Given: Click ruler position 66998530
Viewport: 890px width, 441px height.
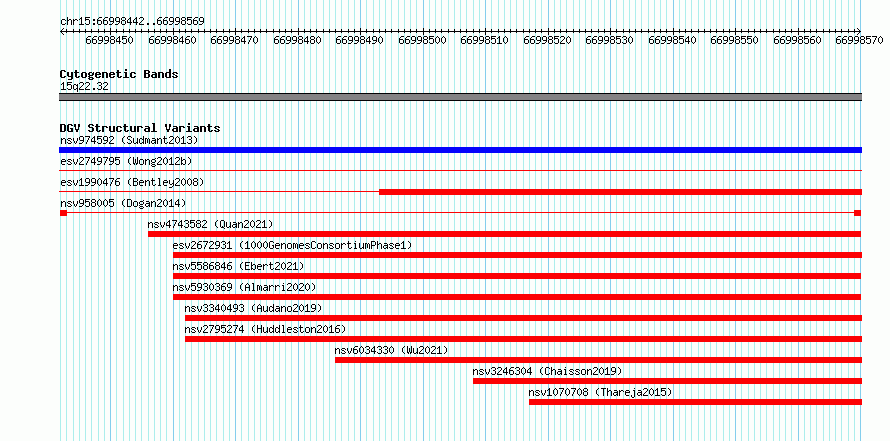Looking at the screenshot, I should [610, 40].
